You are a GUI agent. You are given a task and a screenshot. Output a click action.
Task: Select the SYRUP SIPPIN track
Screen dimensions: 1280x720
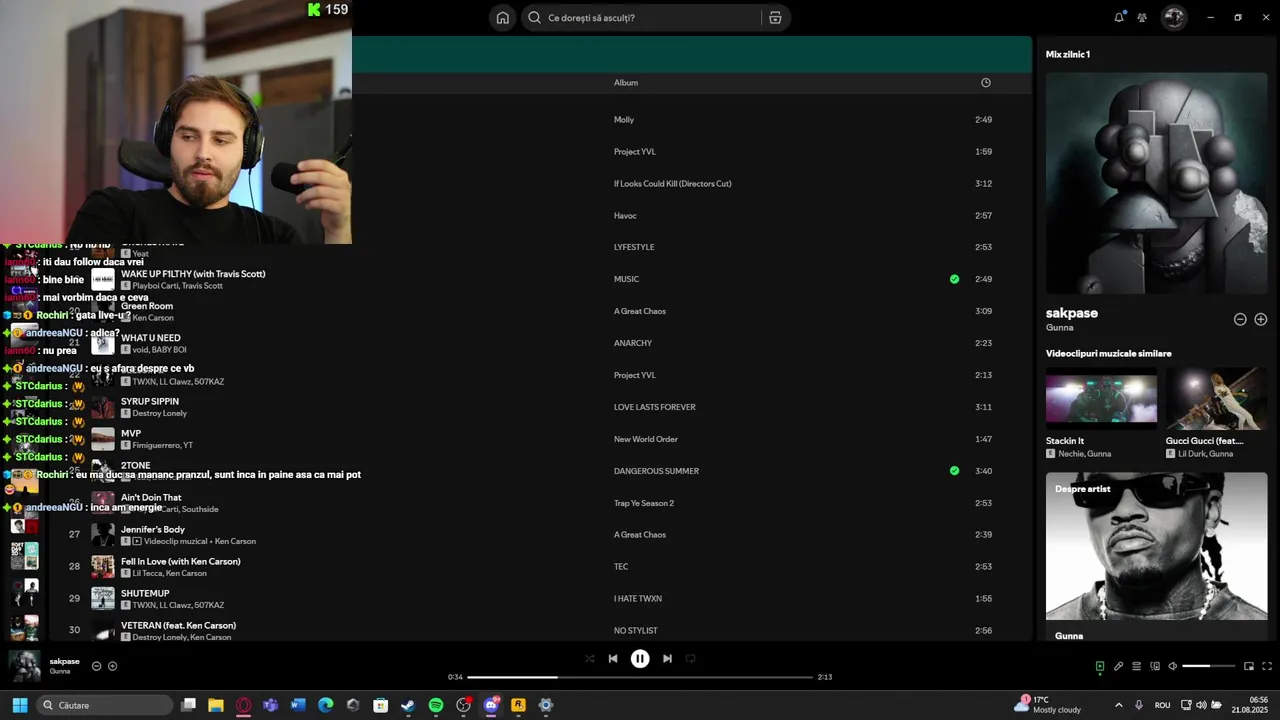tap(540, 407)
